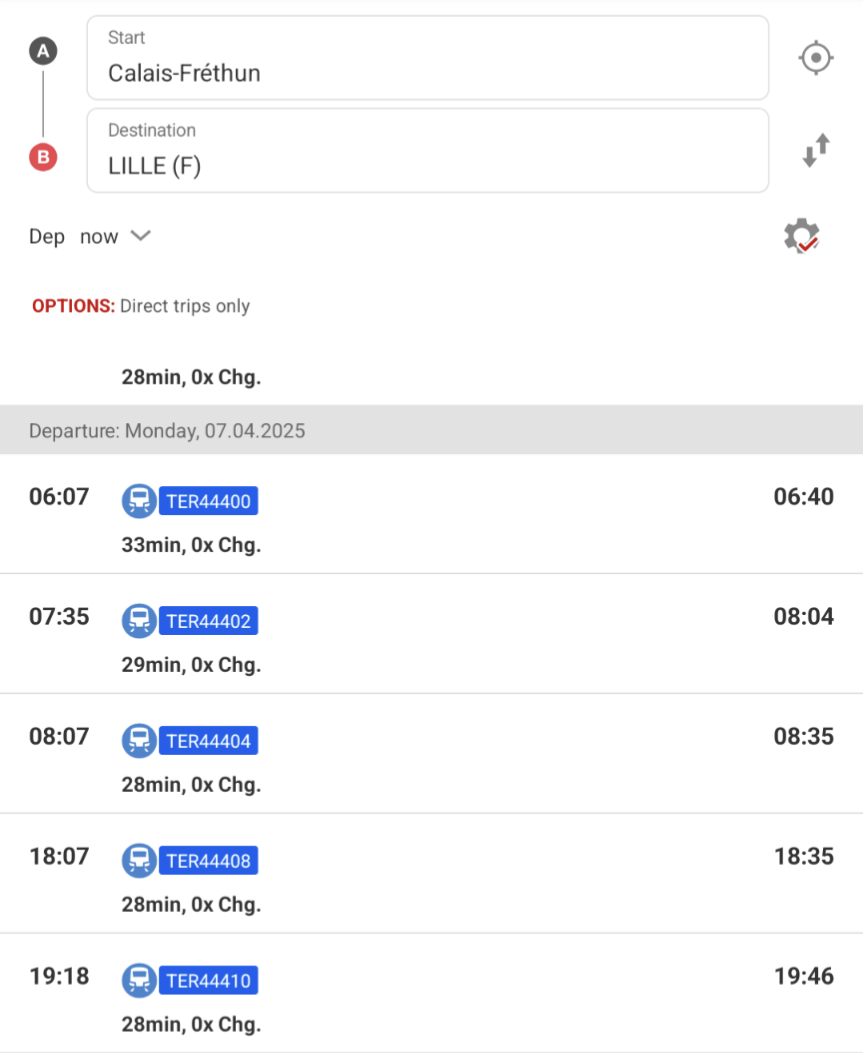Select the 08:07 departure connection

click(431, 753)
